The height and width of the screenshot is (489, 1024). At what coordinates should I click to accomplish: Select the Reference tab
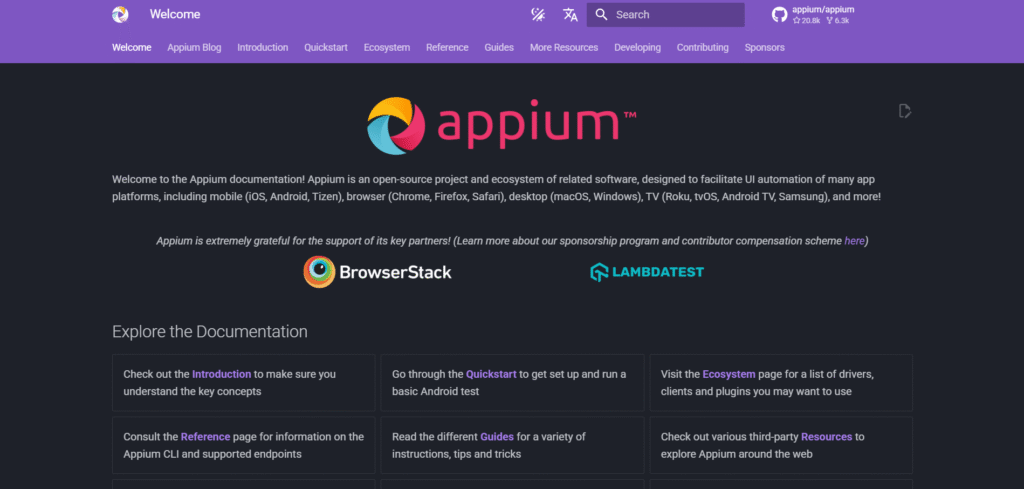pos(447,48)
